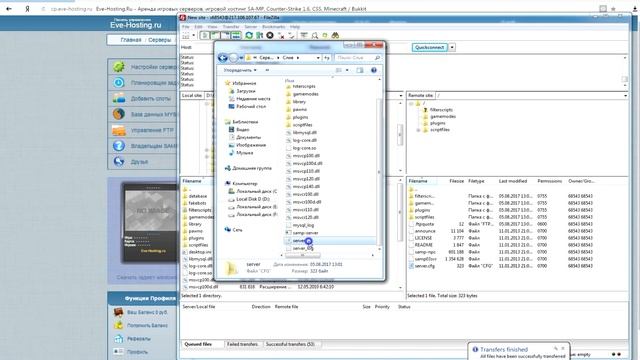
Task: Select Local Disk D in Explorer sidebar
Action: click(253, 199)
